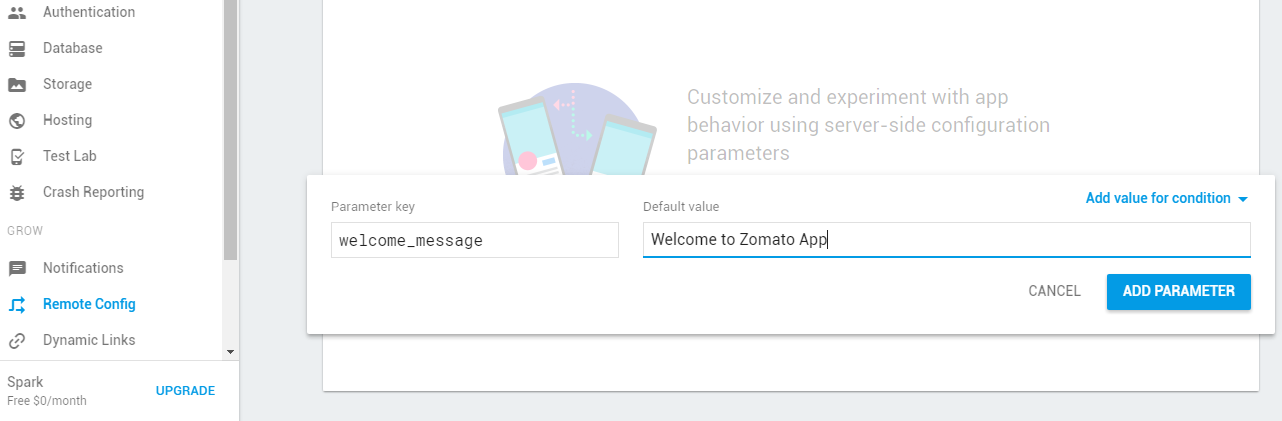Click the ADD PARAMETER button
Screen dimensions: 1282x421
1179,291
